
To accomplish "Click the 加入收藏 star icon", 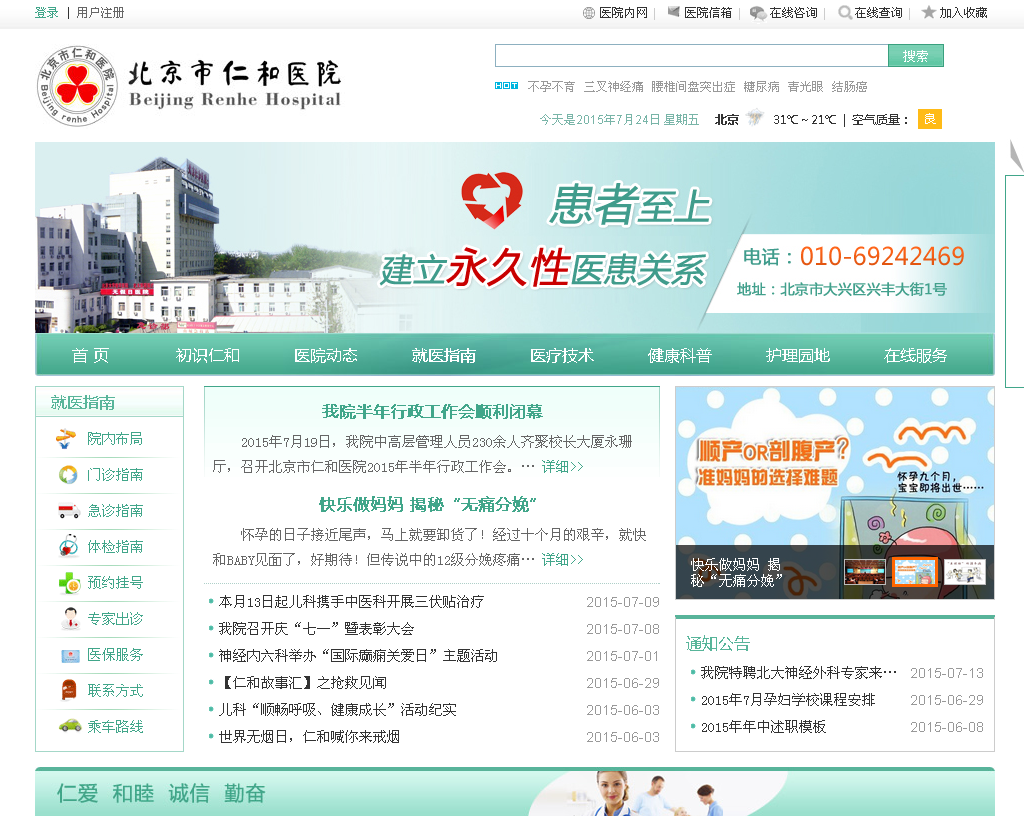I will pos(928,13).
